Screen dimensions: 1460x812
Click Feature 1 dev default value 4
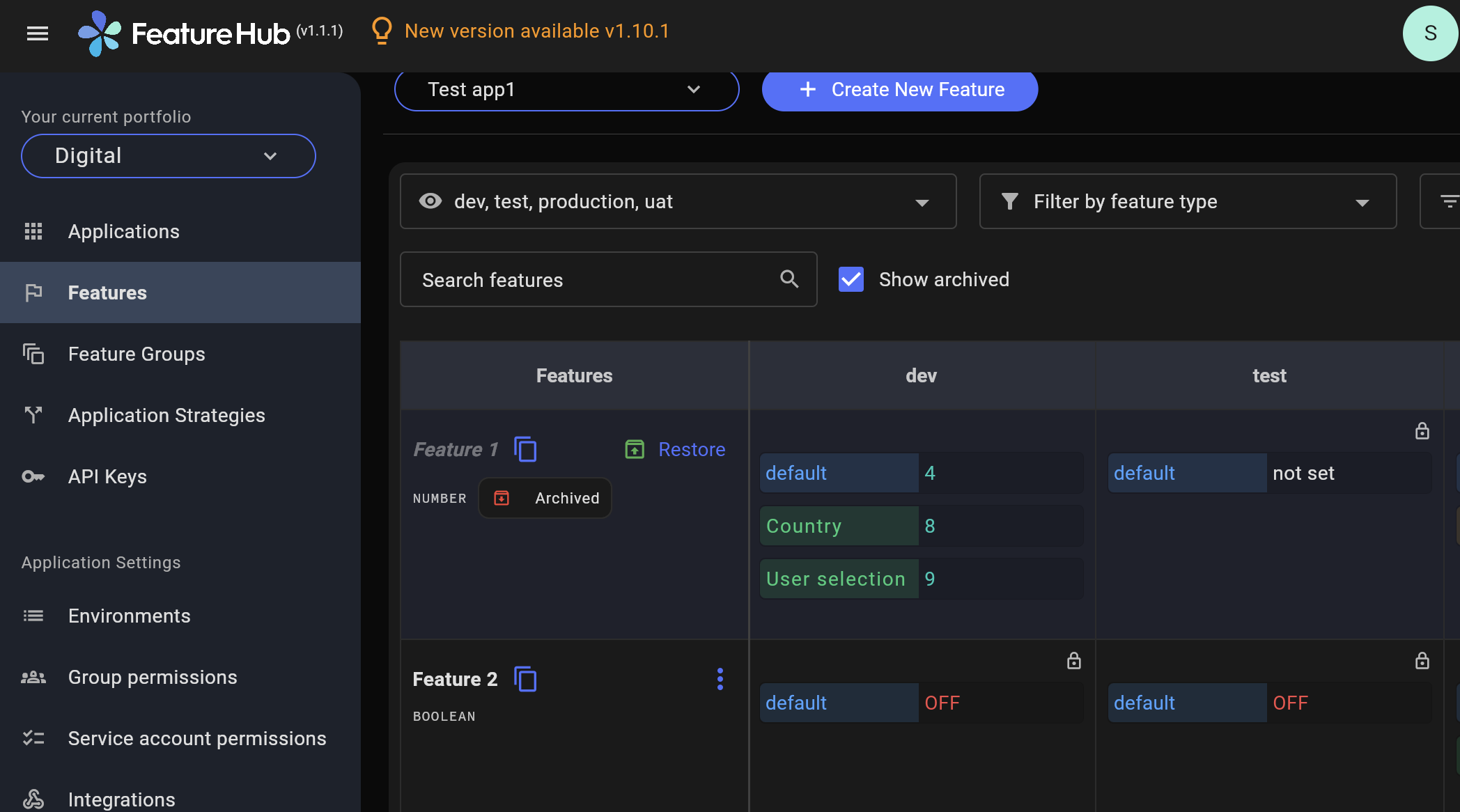point(922,473)
